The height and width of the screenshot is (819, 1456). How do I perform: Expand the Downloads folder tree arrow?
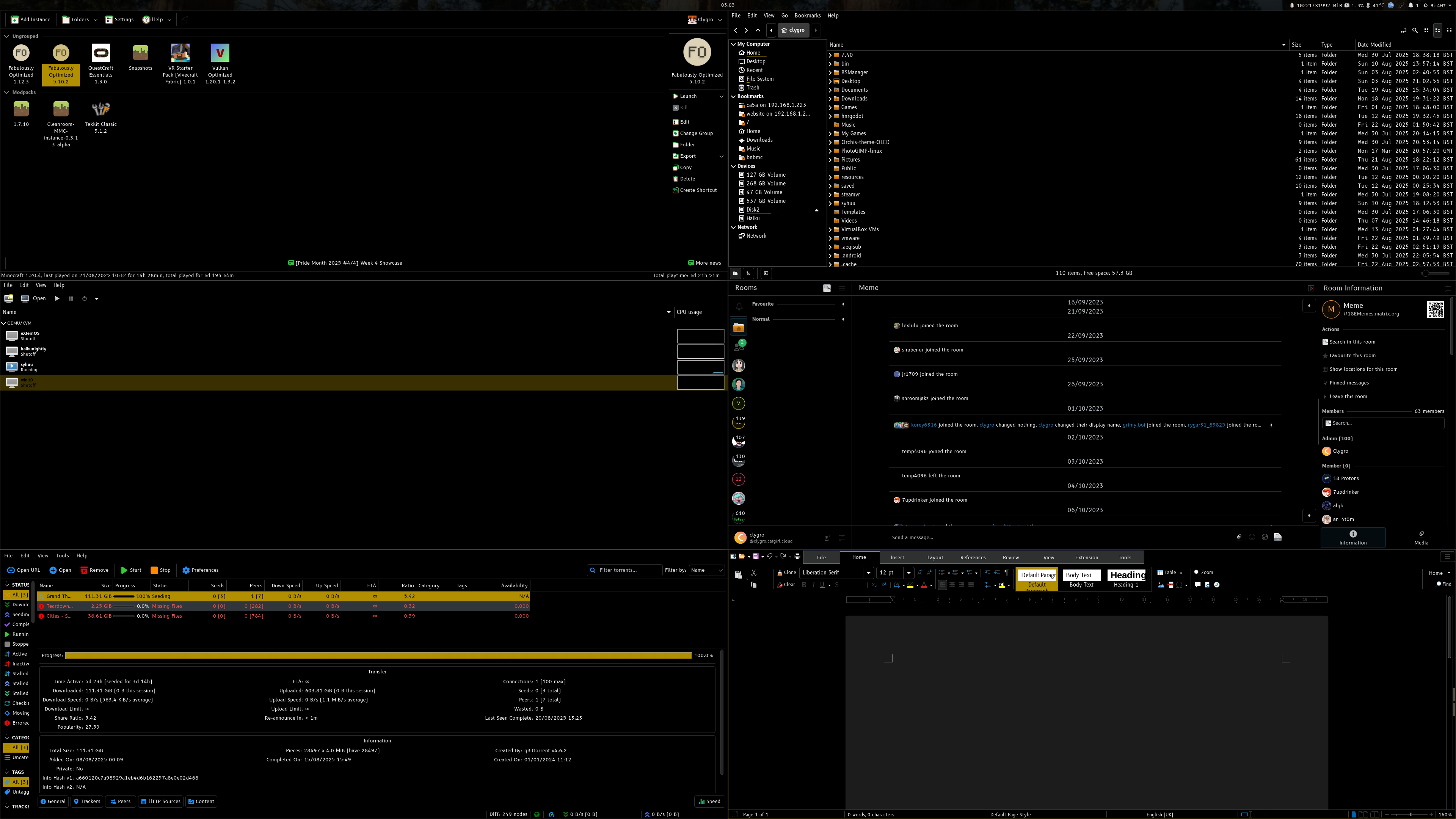click(x=830, y=98)
